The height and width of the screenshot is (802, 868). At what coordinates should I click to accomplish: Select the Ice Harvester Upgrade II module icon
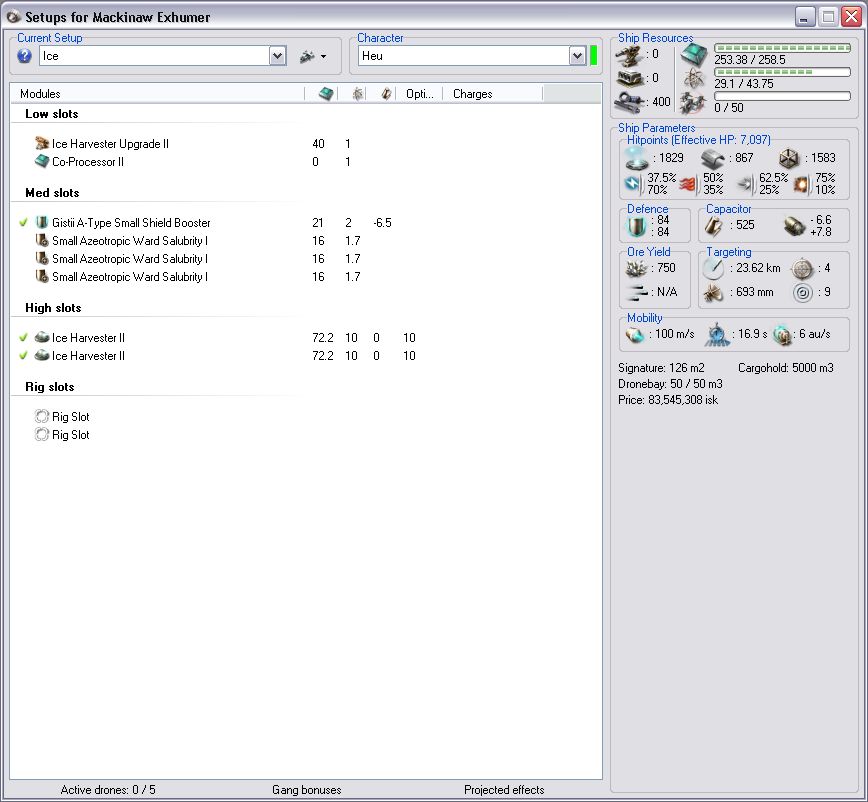[42, 143]
